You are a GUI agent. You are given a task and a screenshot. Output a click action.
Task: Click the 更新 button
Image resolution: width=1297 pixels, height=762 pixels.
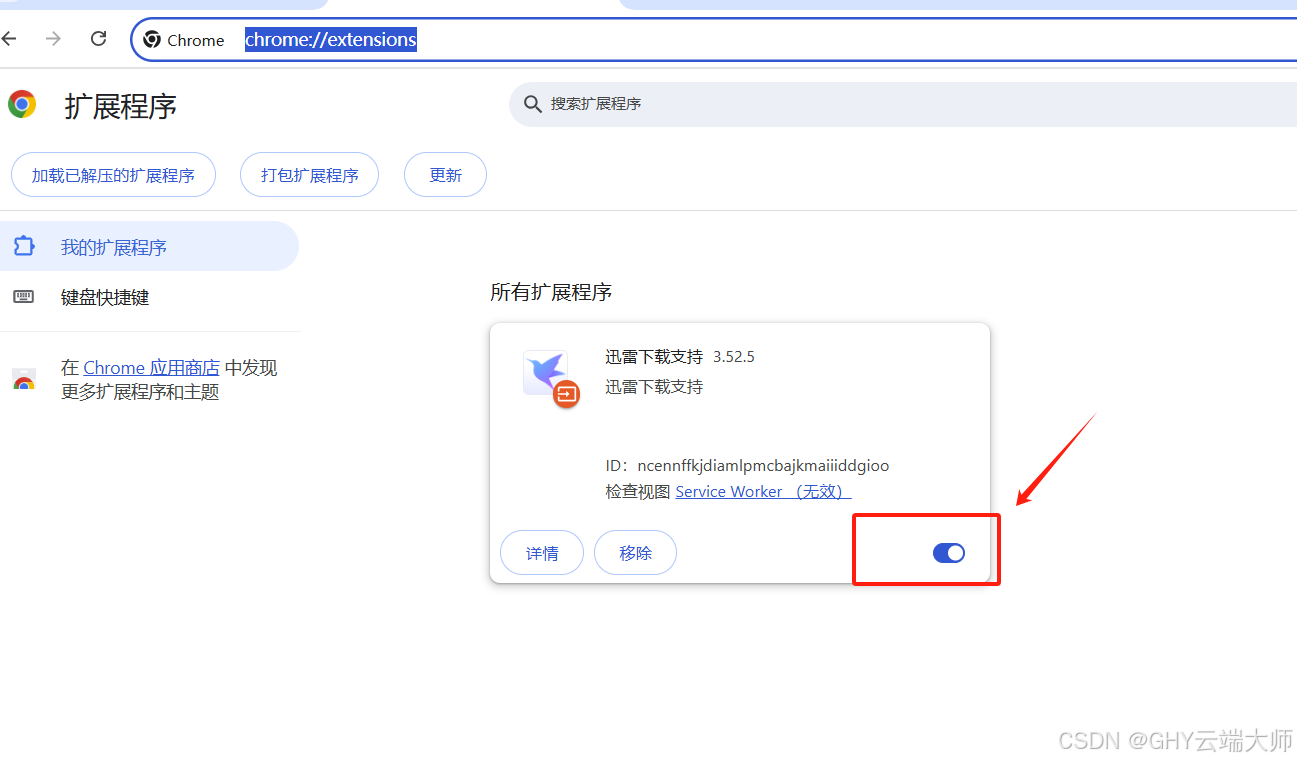tap(445, 175)
